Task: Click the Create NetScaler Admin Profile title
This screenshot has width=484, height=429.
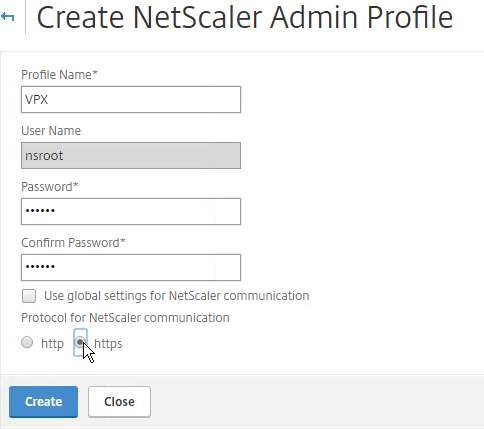Action: pos(244,17)
